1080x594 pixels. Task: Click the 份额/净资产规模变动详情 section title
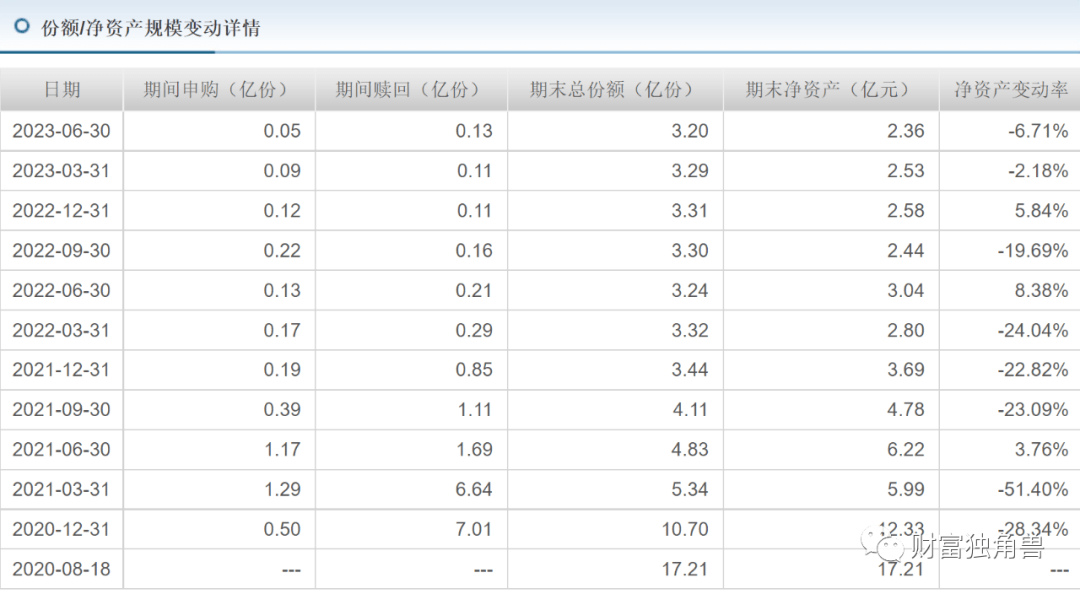point(150,28)
